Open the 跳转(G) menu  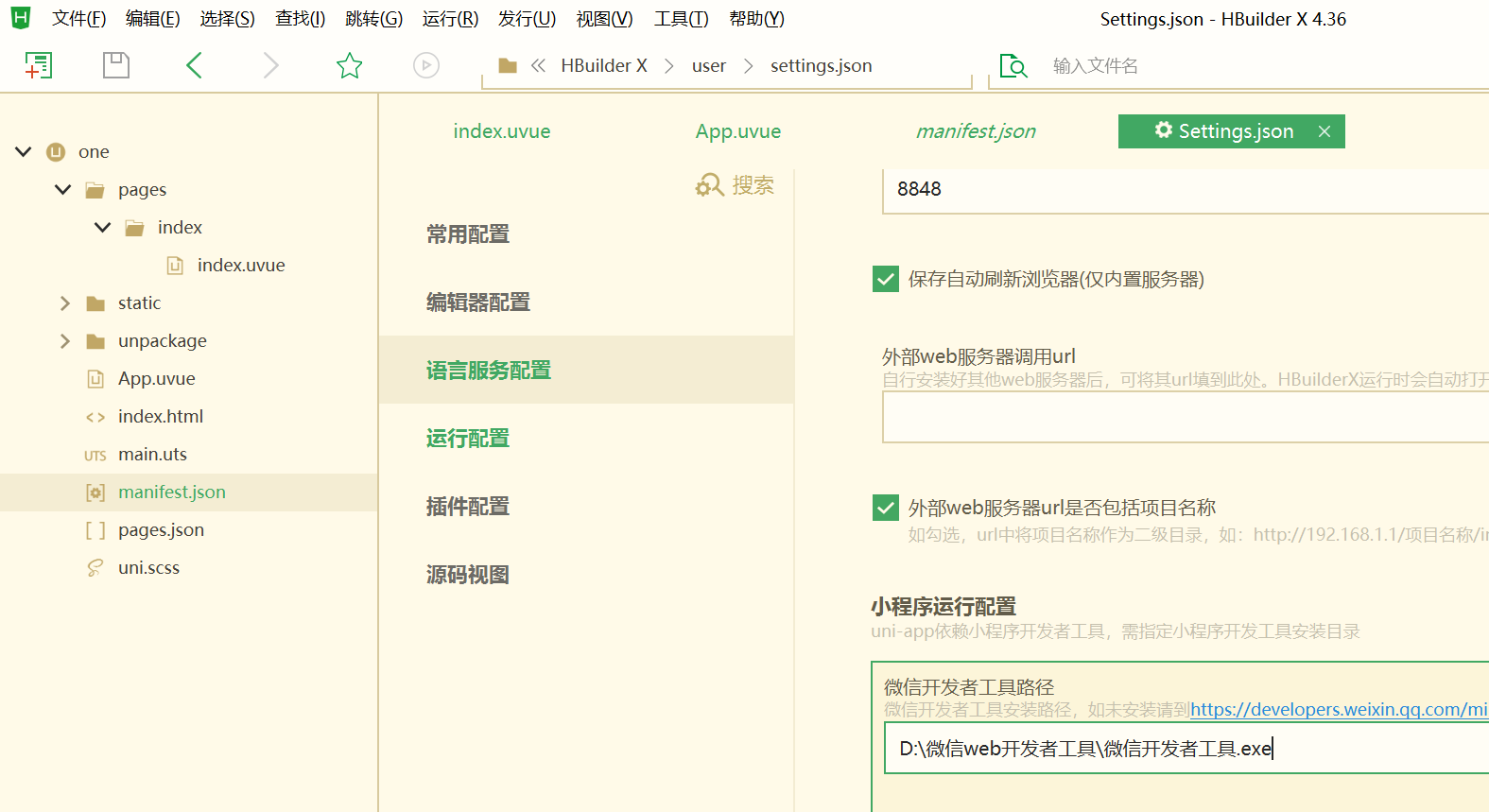click(374, 19)
